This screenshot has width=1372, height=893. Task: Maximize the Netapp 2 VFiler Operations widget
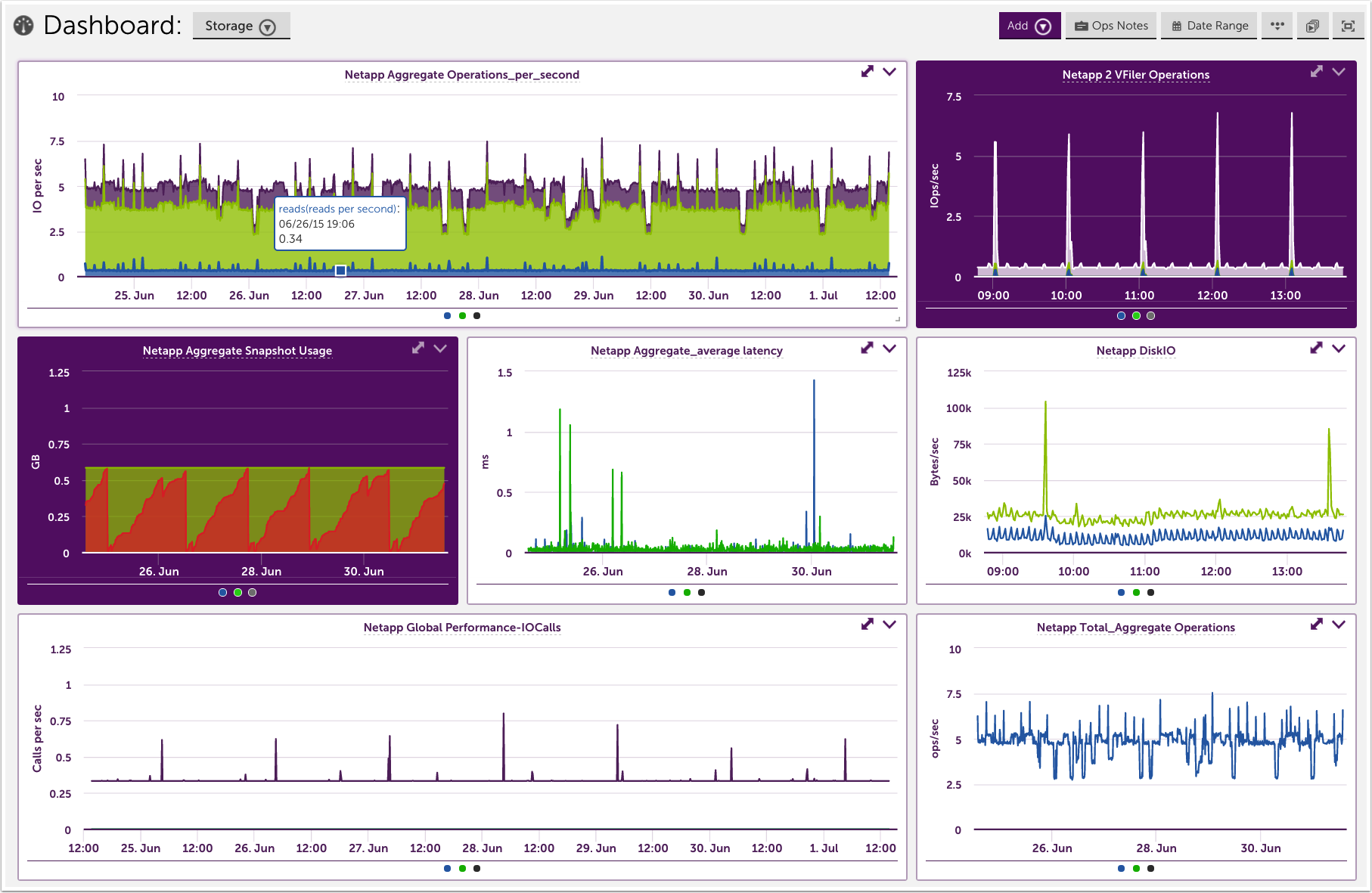(1317, 72)
